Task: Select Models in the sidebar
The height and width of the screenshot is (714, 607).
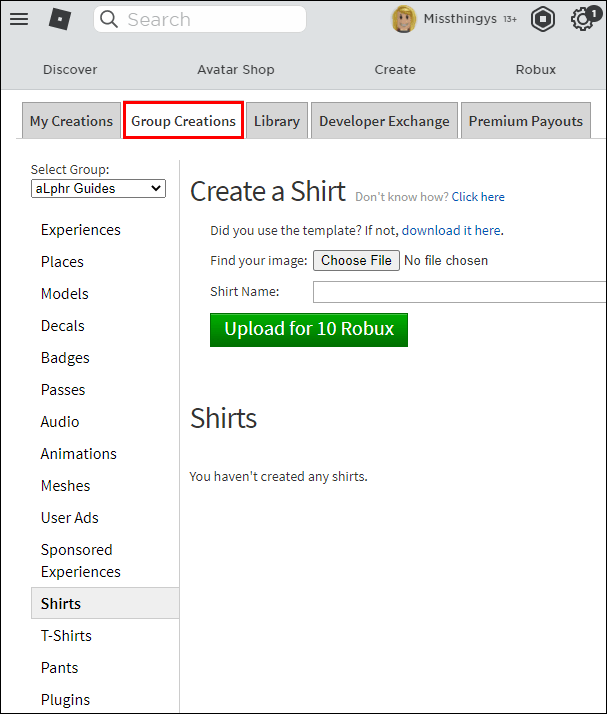Action: click(x=65, y=294)
